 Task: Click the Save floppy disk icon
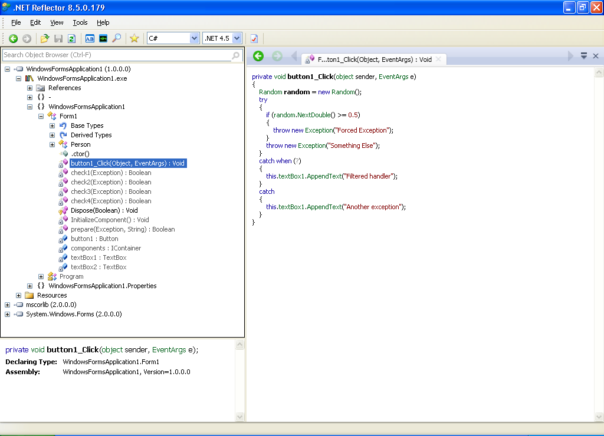[x=58, y=39]
